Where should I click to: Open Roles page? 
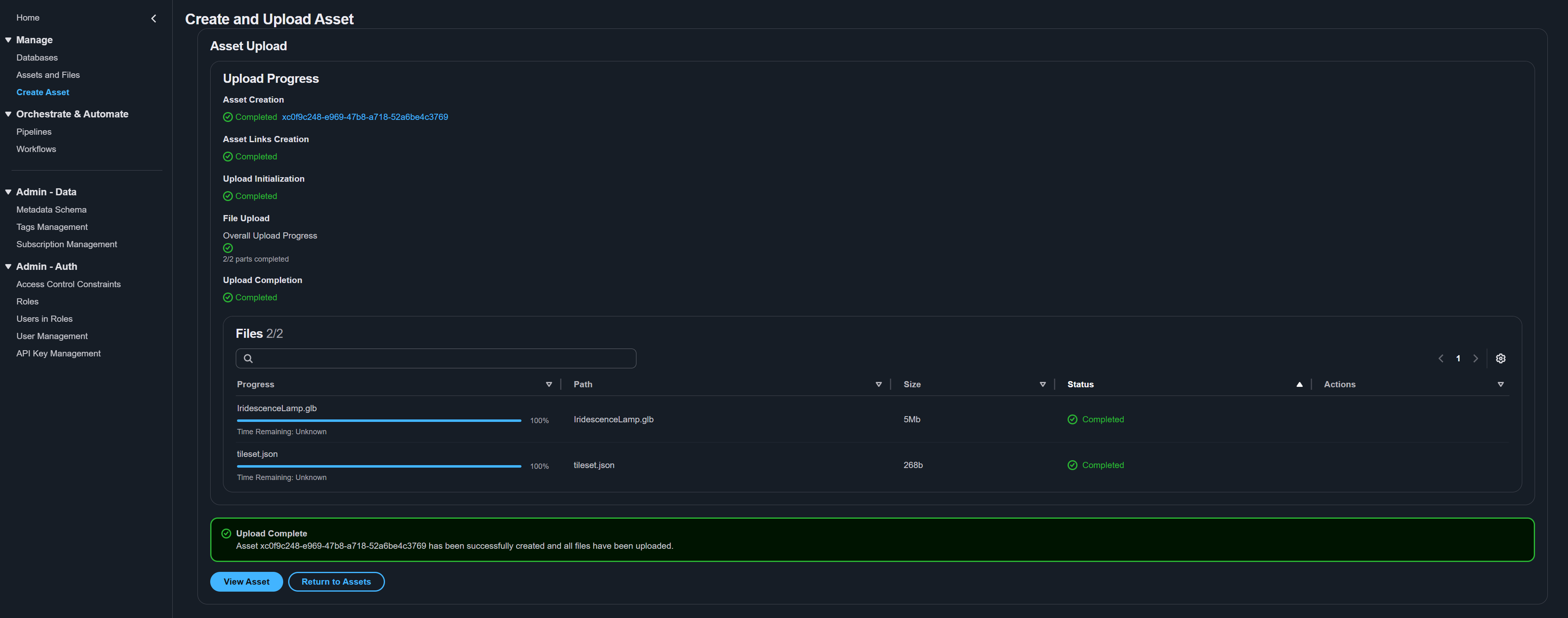click(27, 302)
